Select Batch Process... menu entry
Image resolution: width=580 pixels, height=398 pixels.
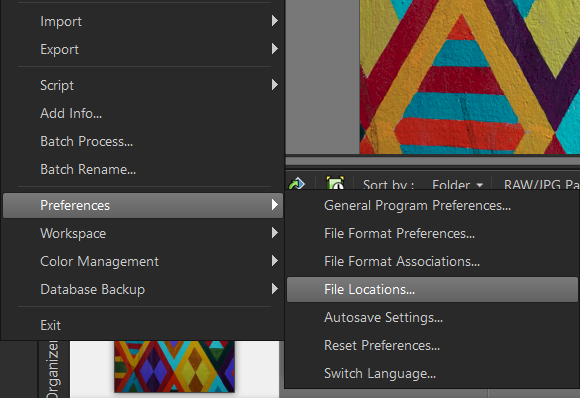coord(143,141)
